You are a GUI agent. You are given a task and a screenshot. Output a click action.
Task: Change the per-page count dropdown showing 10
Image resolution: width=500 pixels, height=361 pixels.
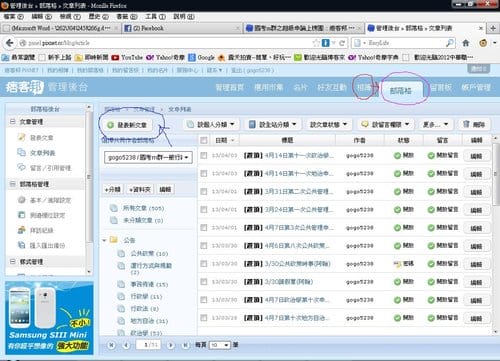tap(219, 345)
